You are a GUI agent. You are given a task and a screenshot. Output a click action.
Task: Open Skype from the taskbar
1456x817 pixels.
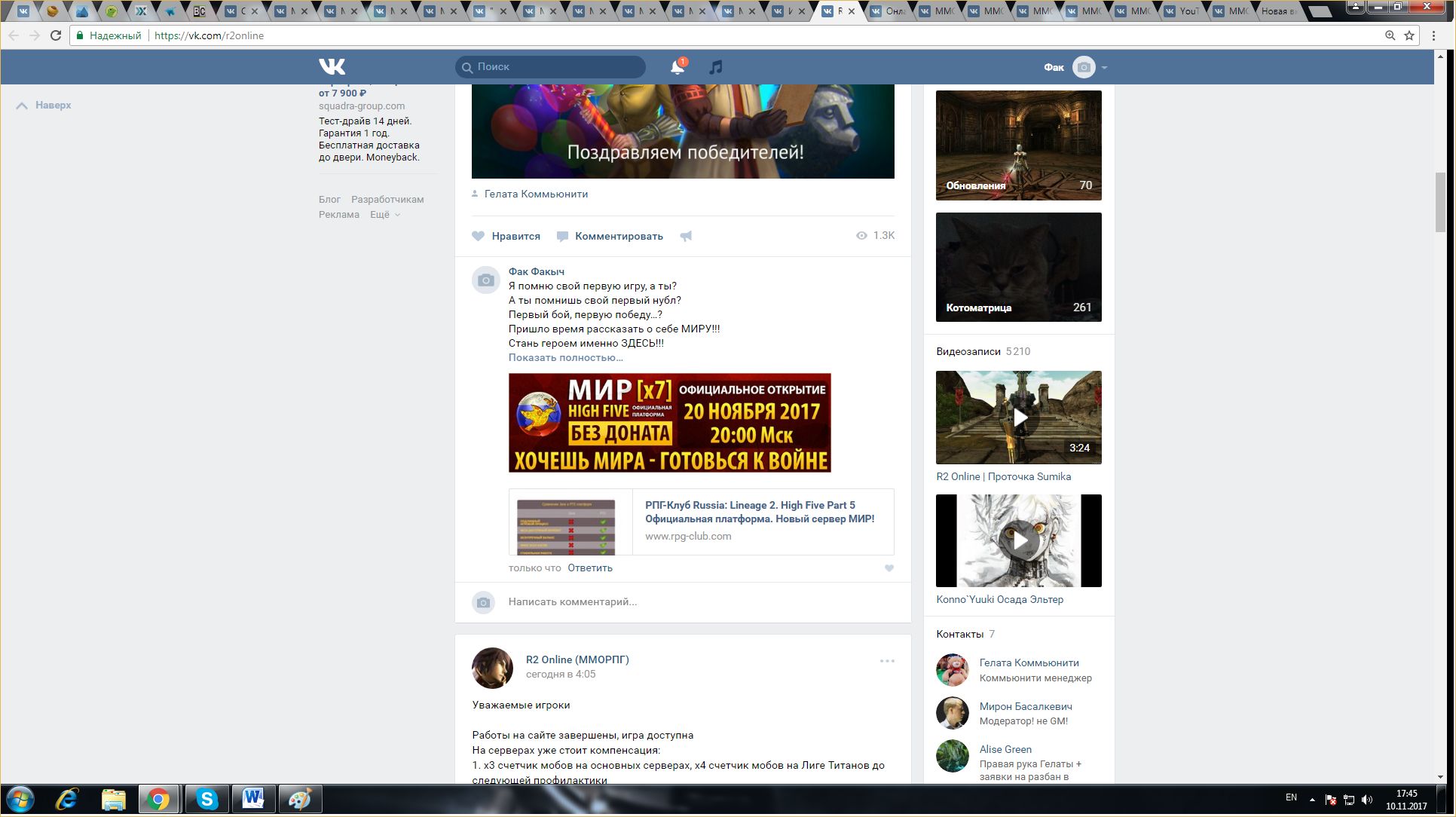(206, 799)
